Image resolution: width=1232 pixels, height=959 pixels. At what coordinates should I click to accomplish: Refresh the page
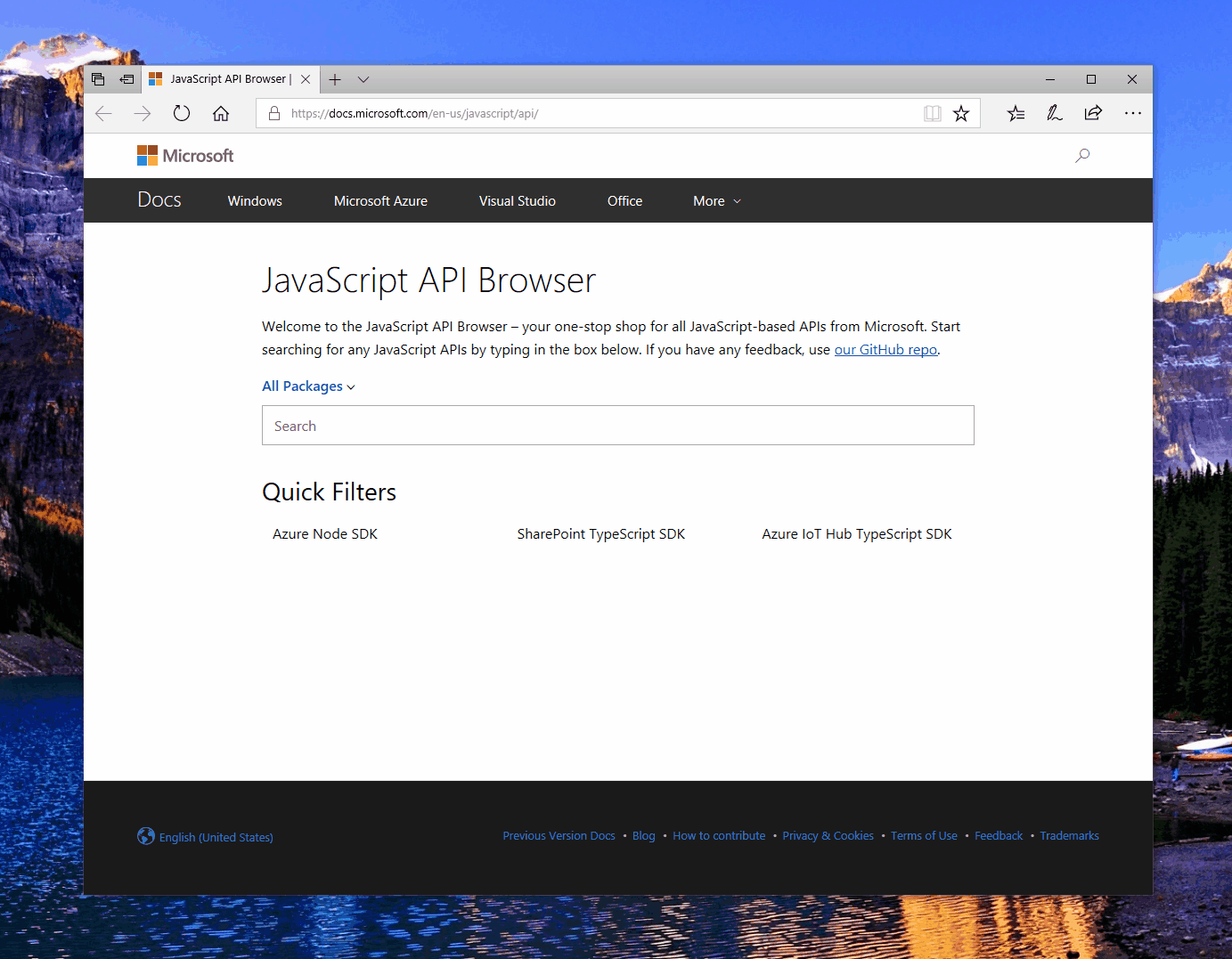click(x=182, y=113)
